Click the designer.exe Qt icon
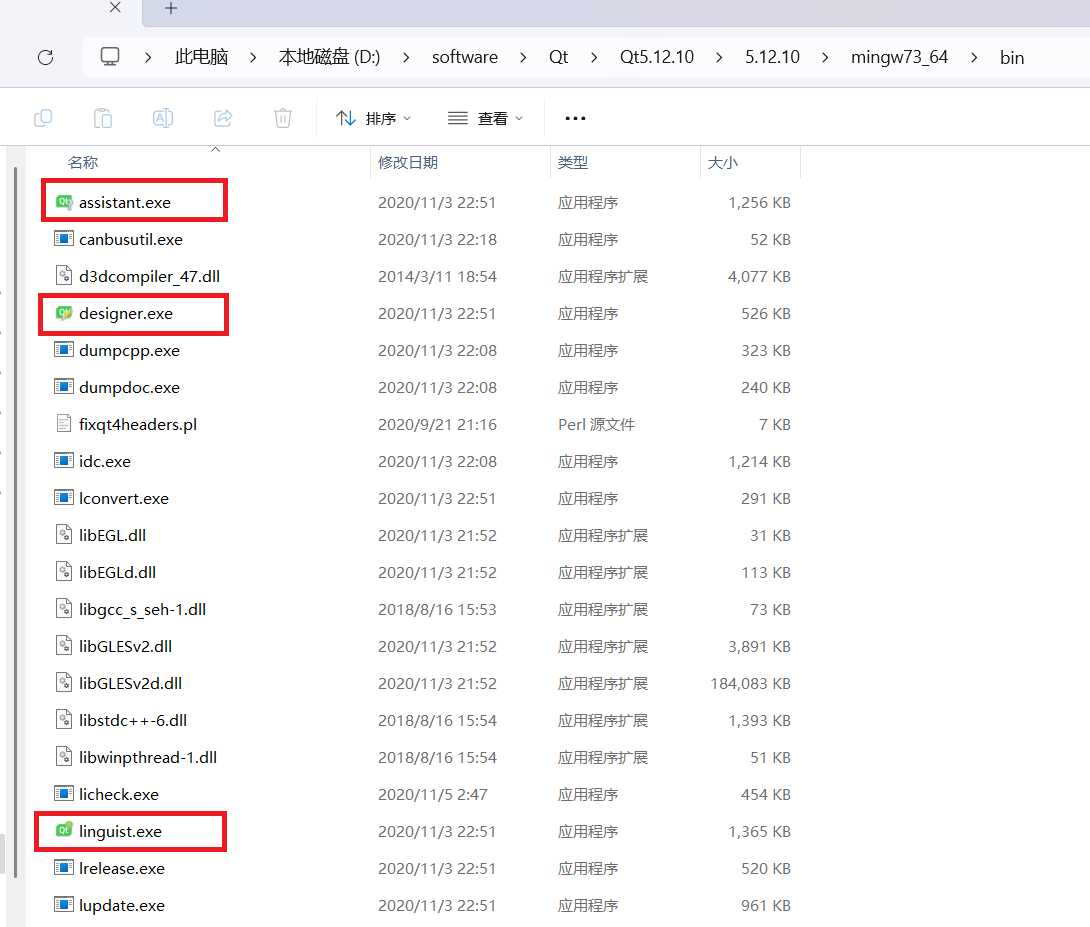The image size is (1090, 927). coord(64,313)
